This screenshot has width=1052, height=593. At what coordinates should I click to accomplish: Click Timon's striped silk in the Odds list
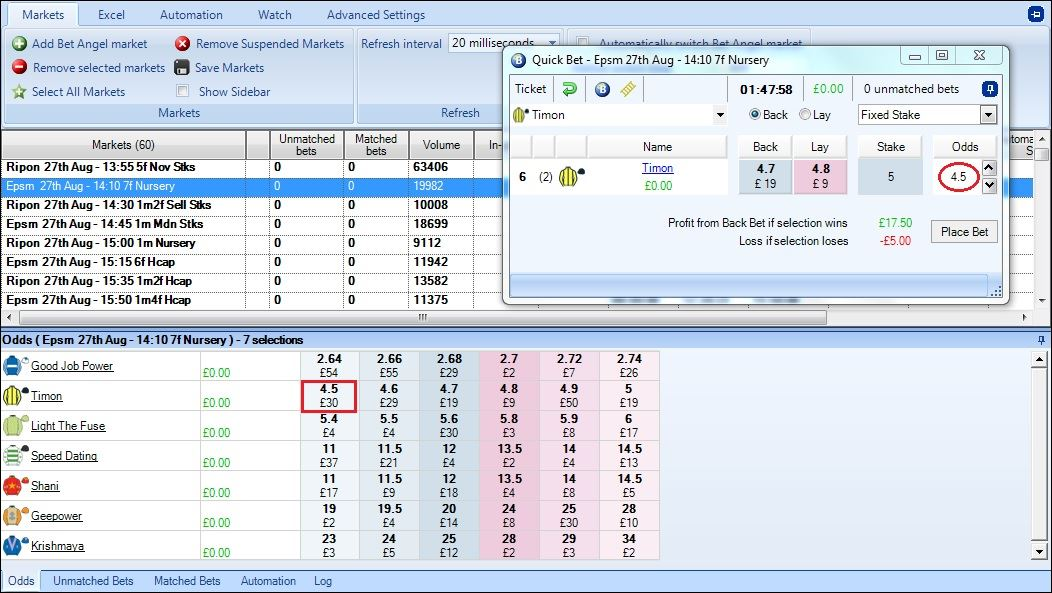point(15,396)
